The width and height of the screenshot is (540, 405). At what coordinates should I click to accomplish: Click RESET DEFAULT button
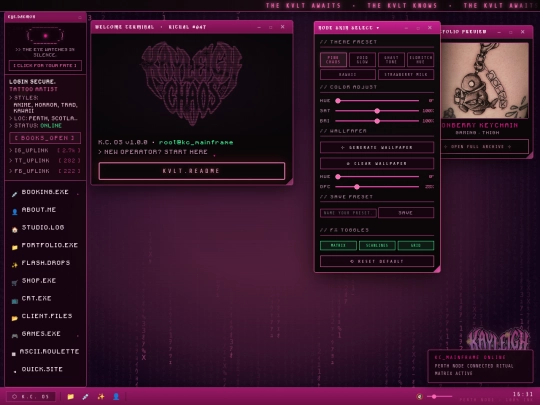coord(377,261)
